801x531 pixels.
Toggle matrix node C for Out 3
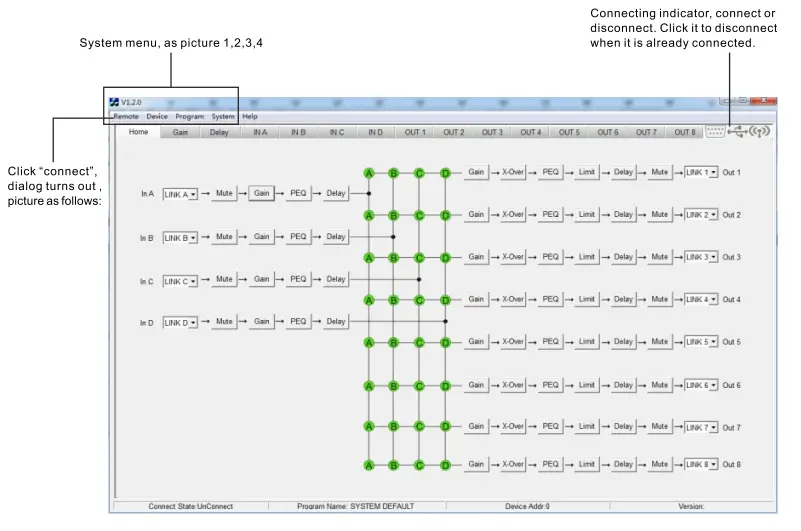(x=419, y=258)
